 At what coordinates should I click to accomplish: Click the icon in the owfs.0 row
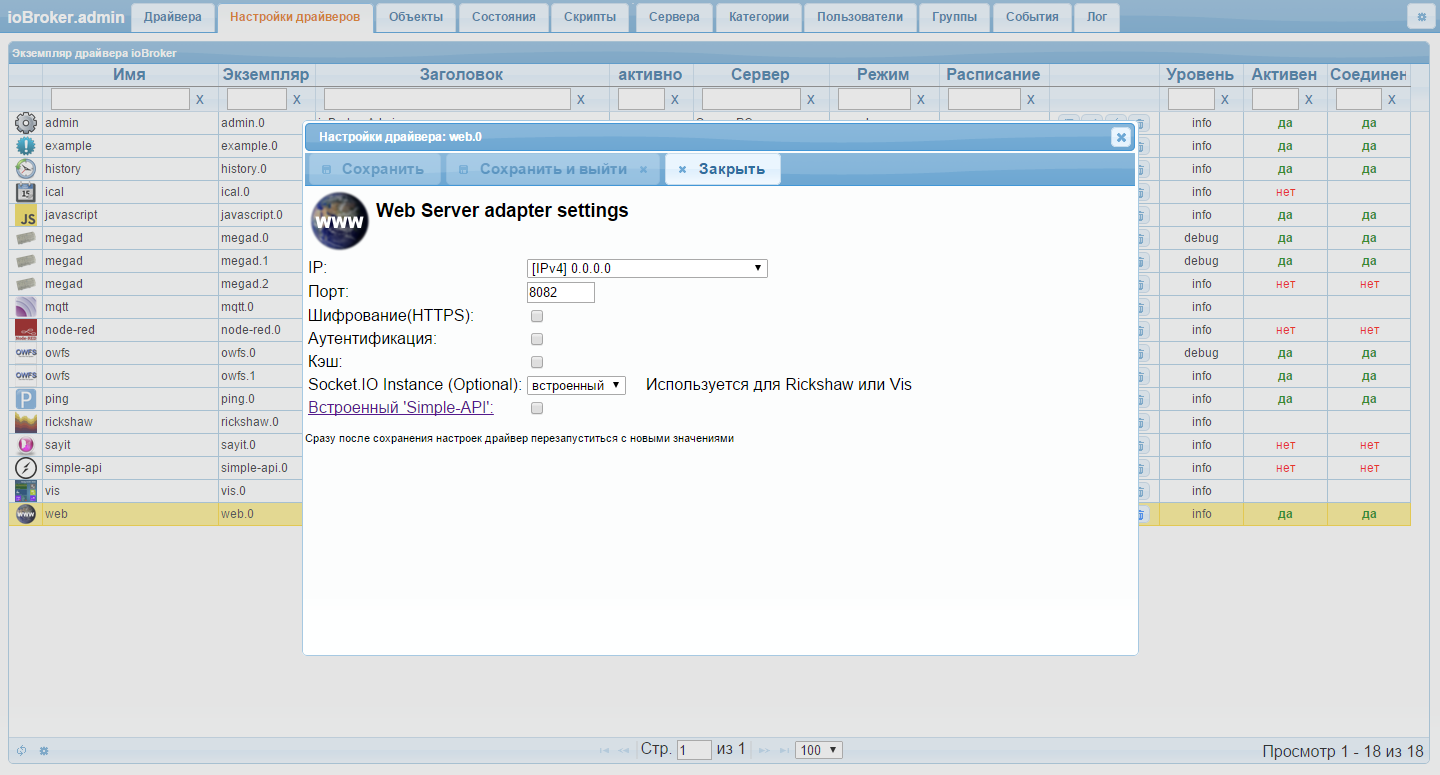tap(26, 353)
